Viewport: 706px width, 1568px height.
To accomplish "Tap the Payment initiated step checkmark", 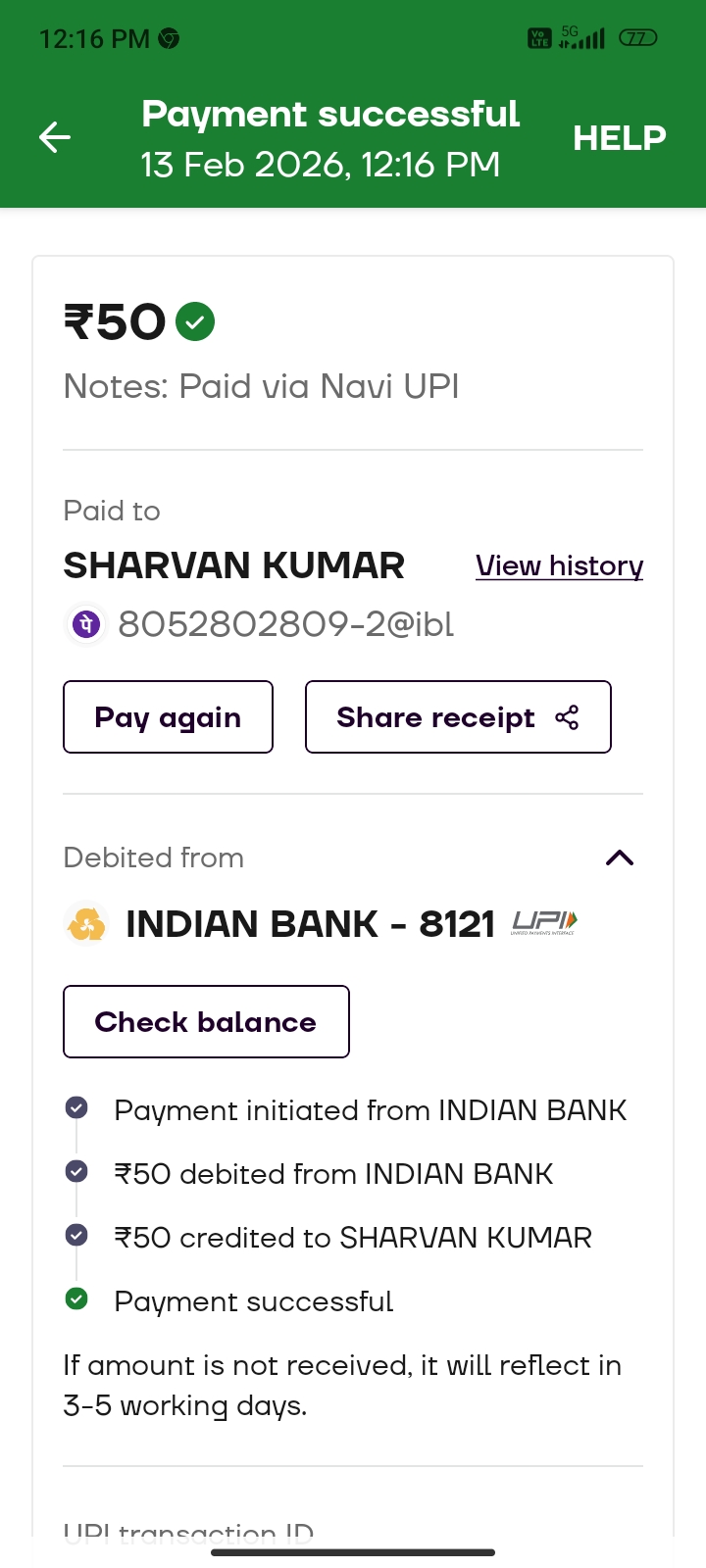I will point(76,1108).
